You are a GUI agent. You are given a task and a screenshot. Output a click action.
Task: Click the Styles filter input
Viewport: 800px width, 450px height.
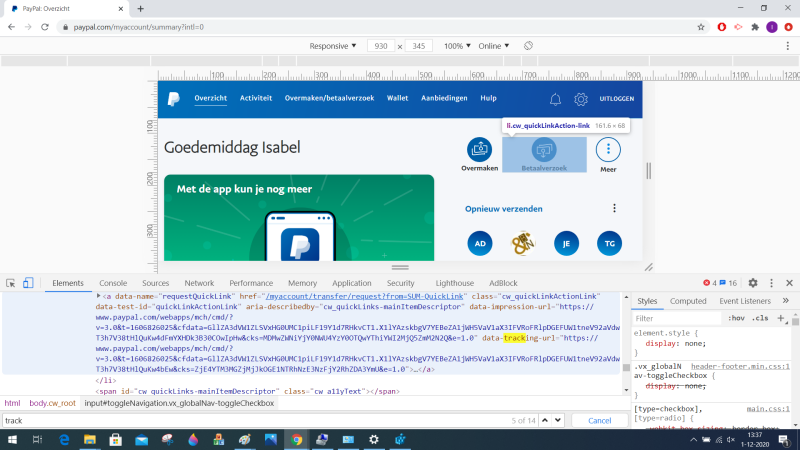[x=677, y=318]
